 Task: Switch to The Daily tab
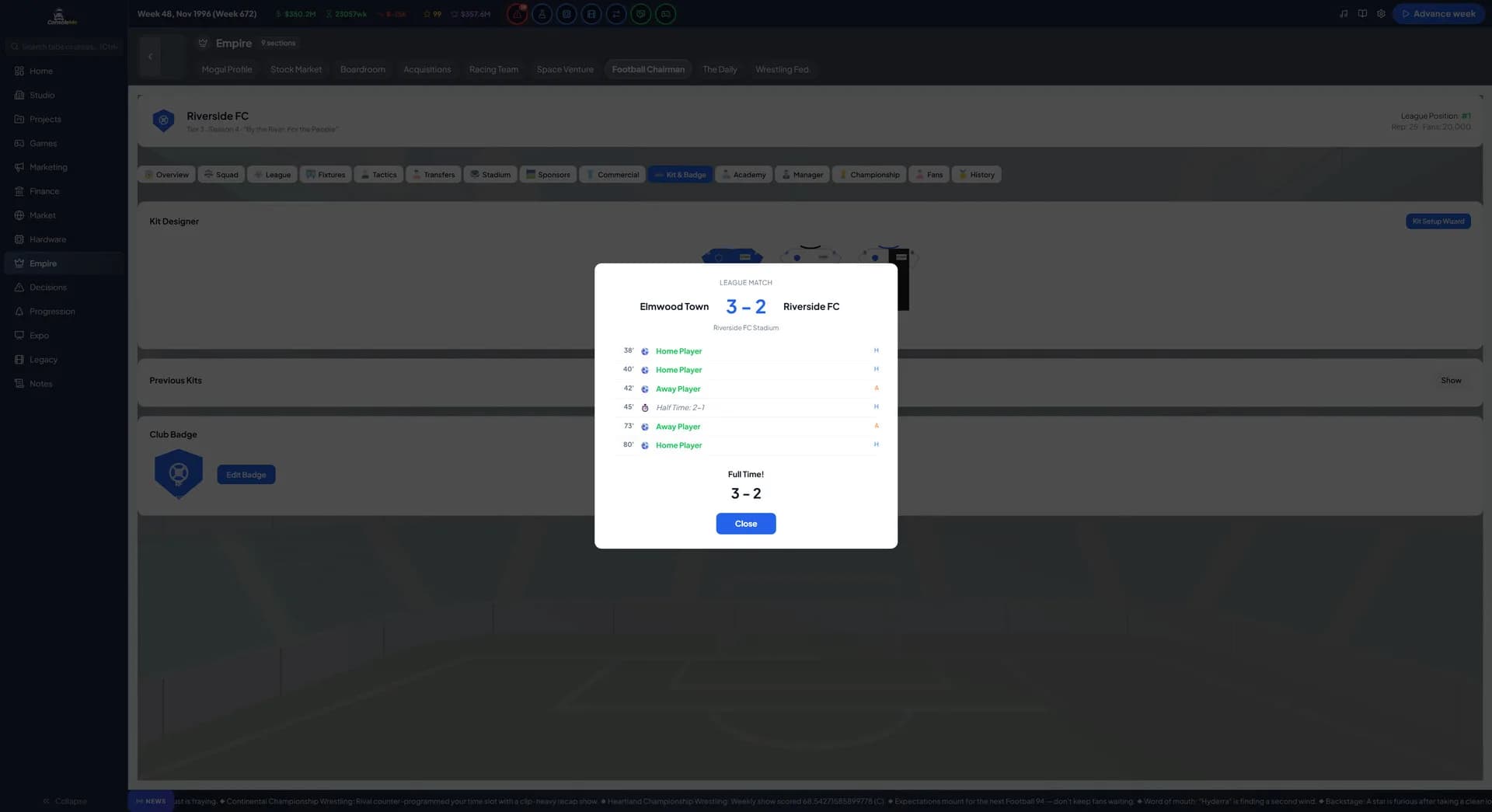720,69
